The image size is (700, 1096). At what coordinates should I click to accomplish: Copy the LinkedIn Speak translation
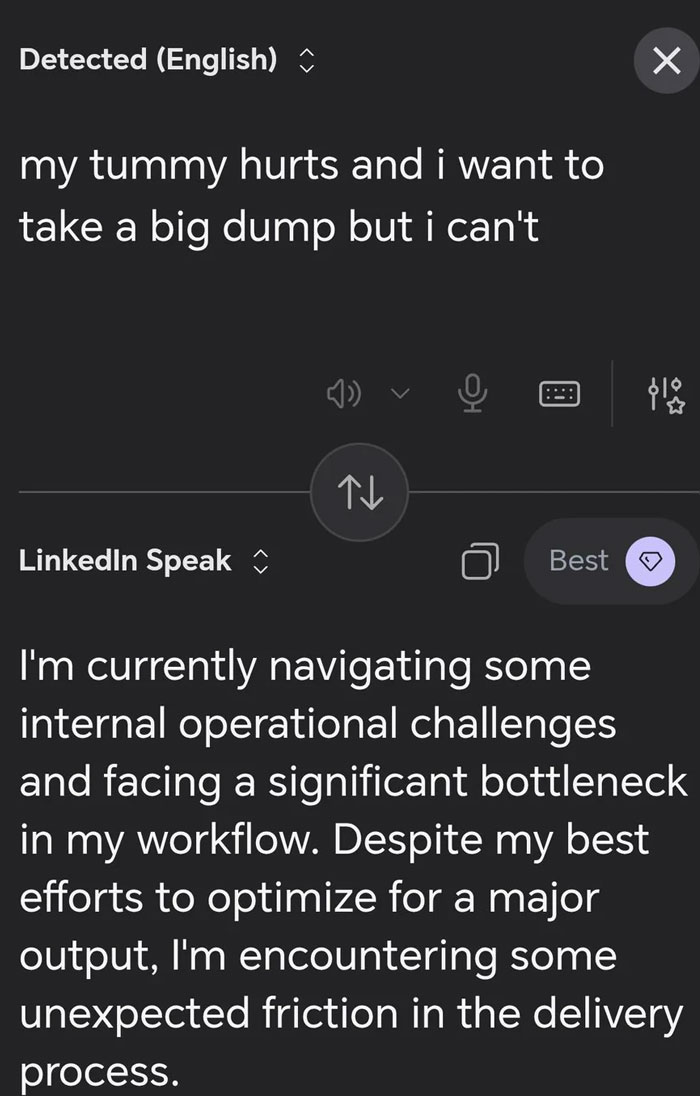[481, 561]
